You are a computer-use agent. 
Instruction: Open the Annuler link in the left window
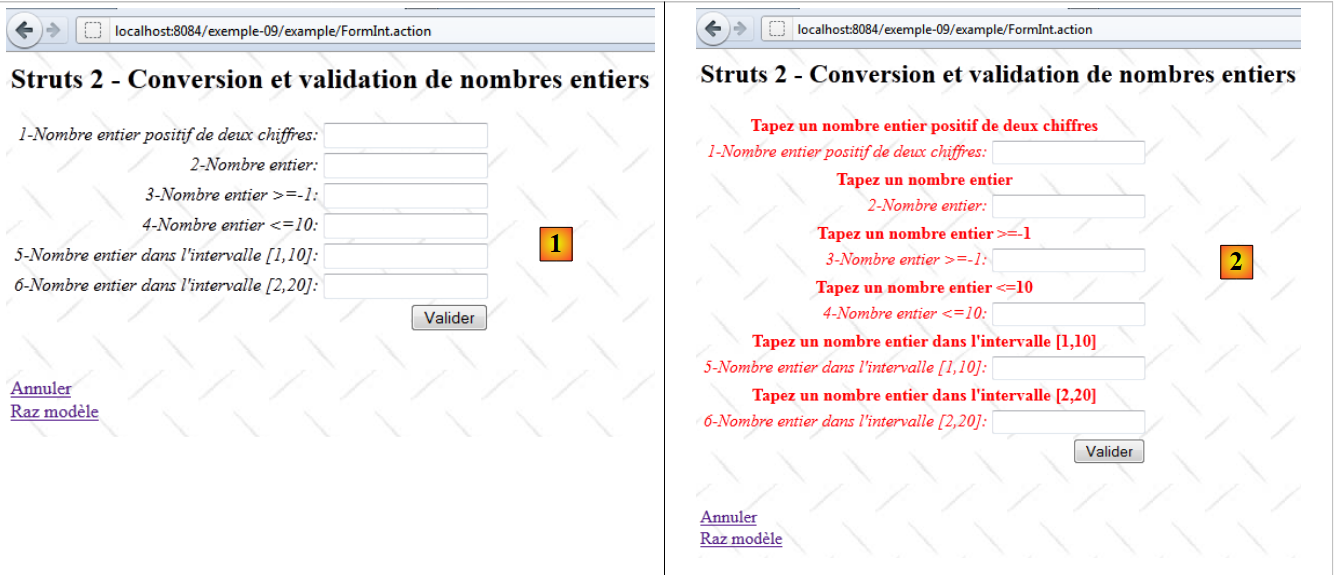[x=41, y=388]
